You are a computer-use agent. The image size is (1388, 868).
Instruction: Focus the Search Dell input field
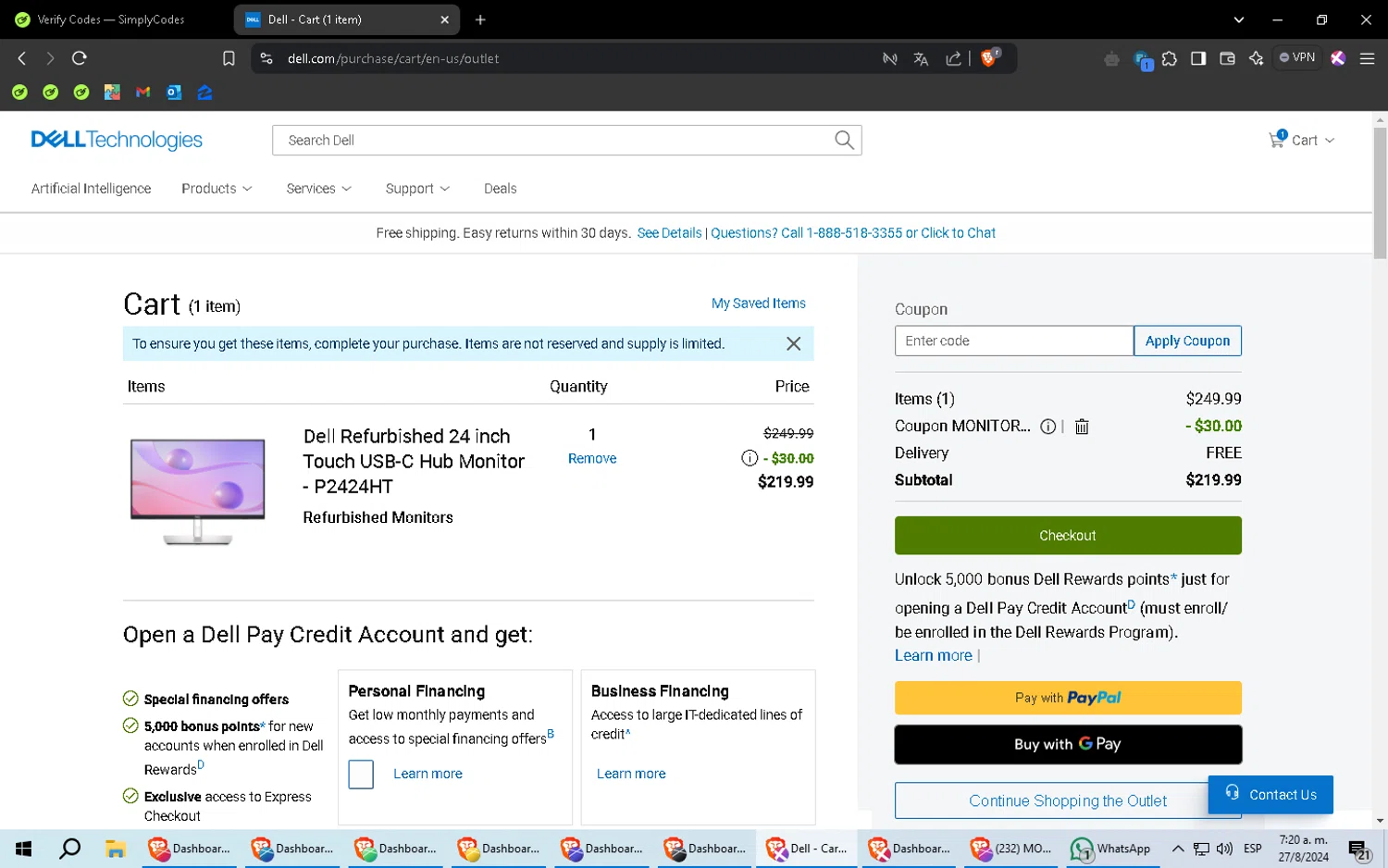(555, 140)
